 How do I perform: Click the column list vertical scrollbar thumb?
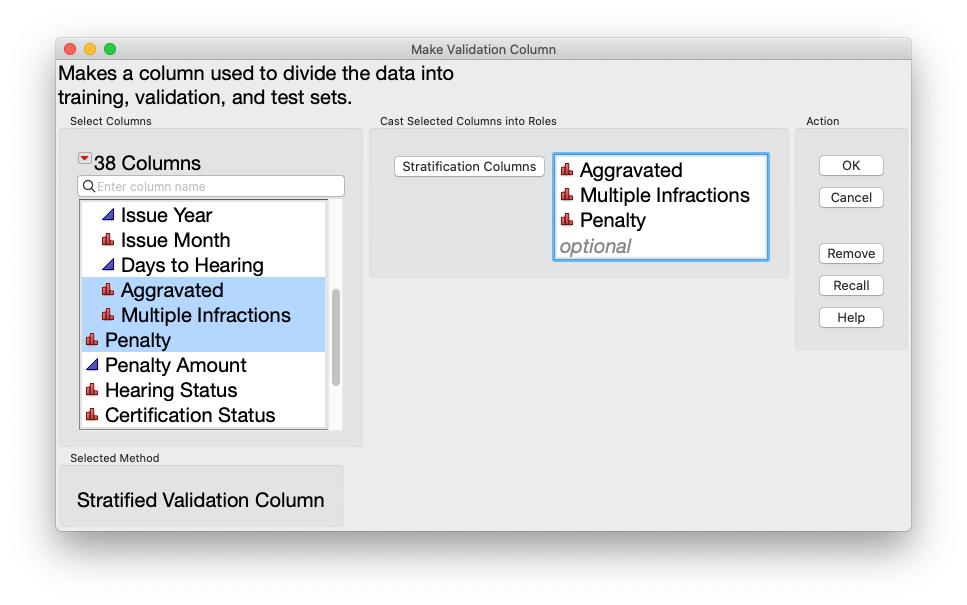click(336, 336)
